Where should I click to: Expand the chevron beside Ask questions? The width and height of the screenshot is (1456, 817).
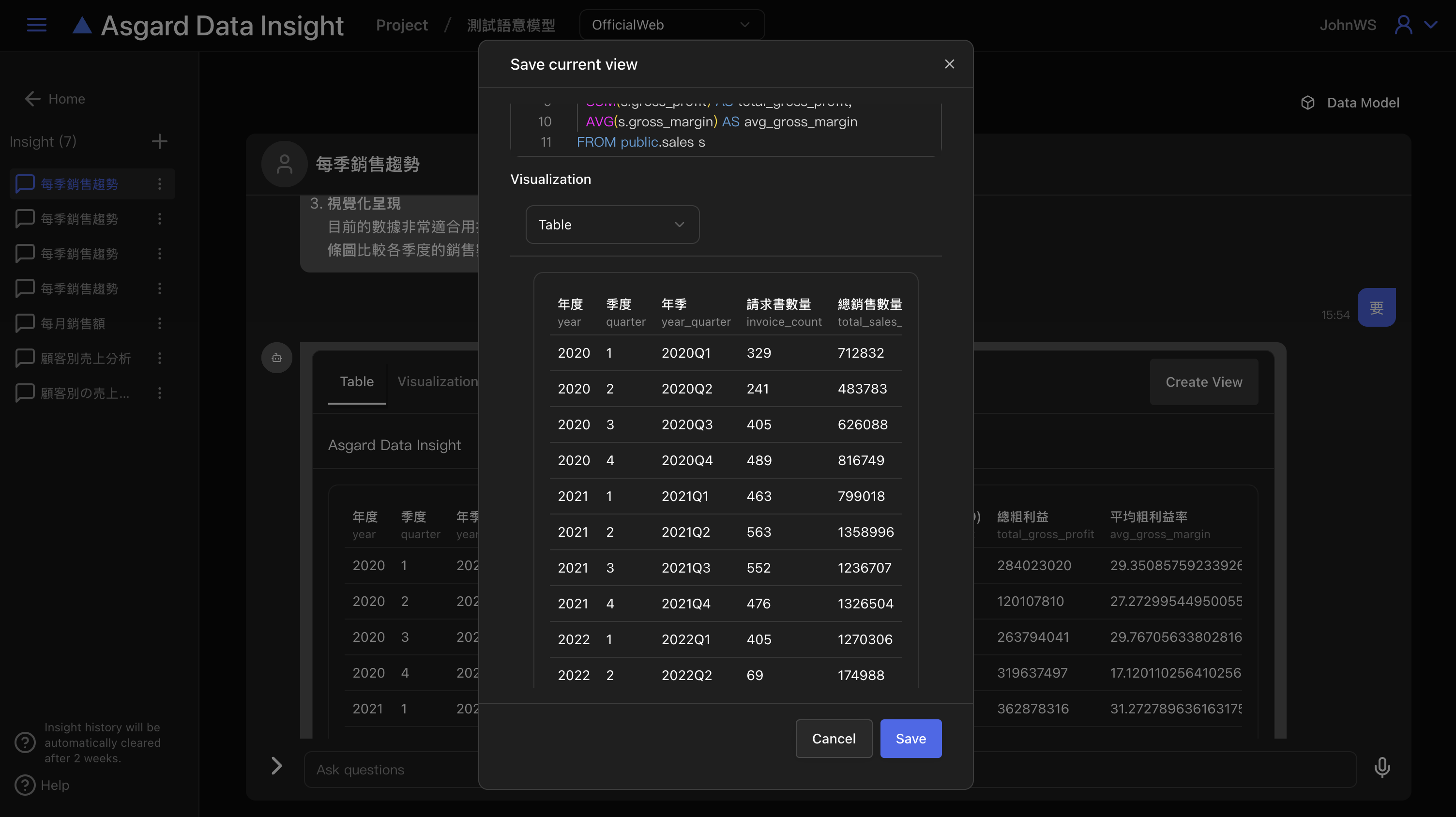(276, 766)
